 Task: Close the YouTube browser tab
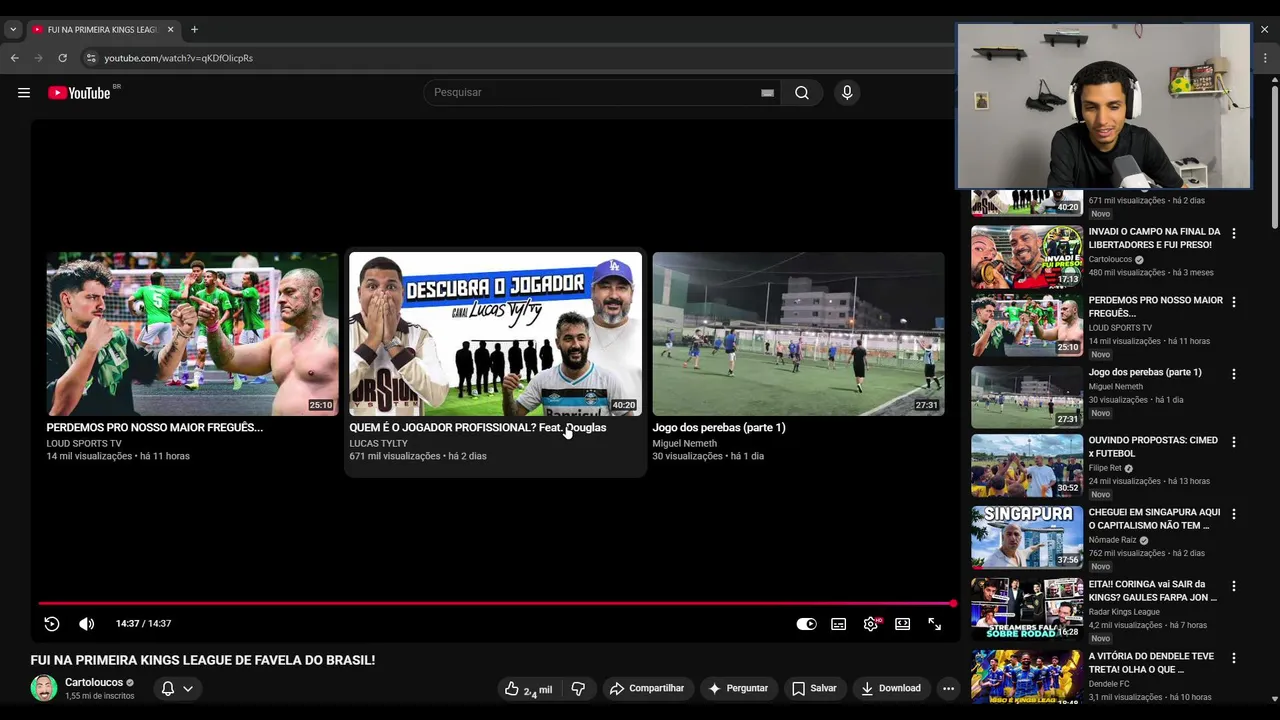170,30
